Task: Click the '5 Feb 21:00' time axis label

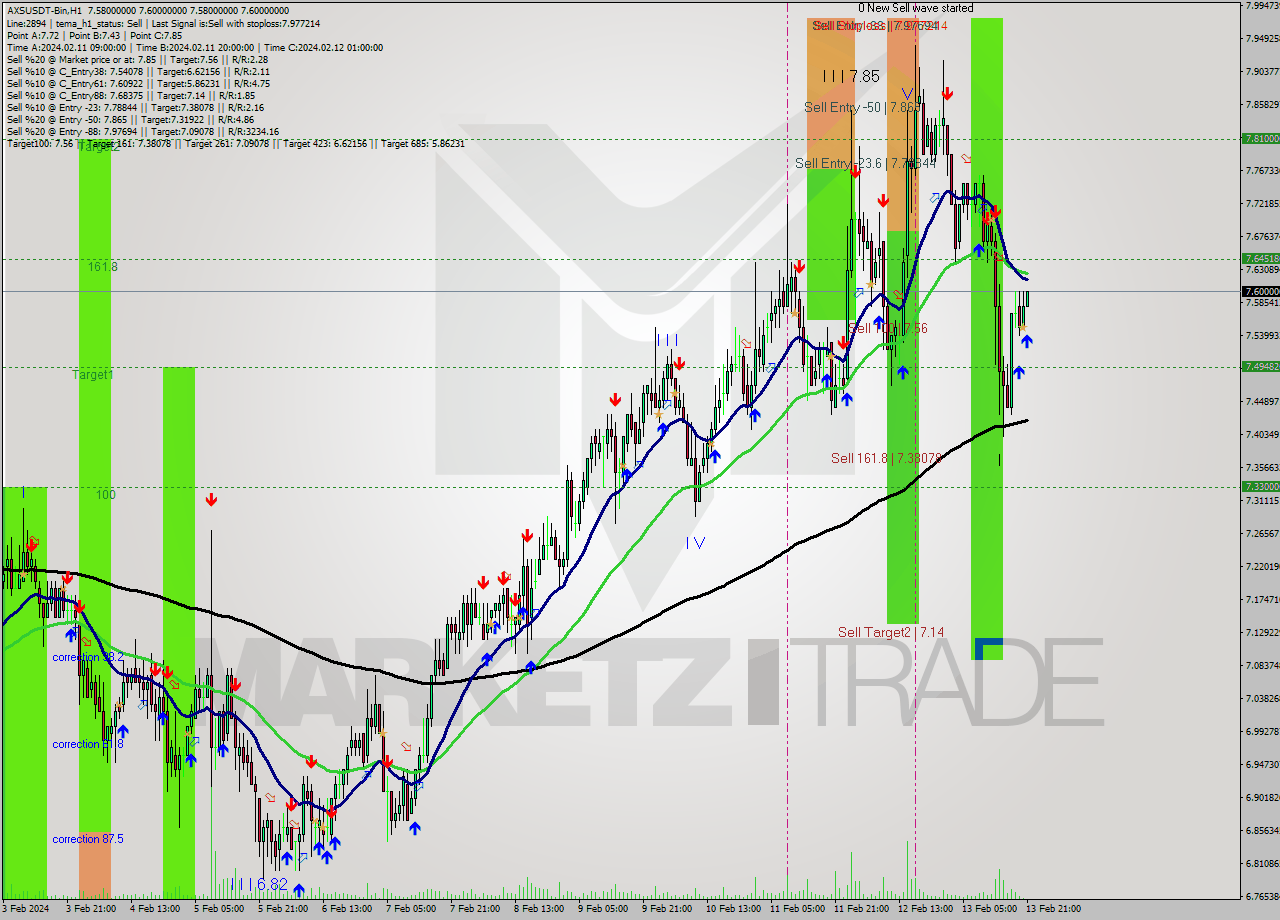Action: tap(283, 909)
